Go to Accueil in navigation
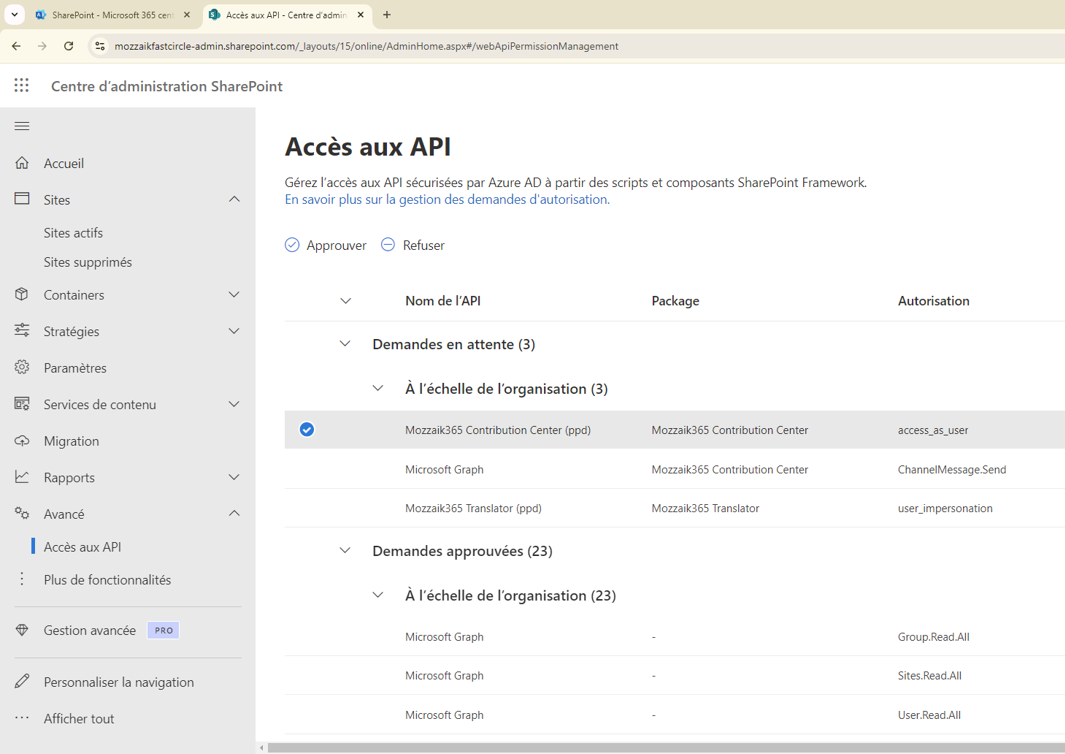 click(64, 163)
